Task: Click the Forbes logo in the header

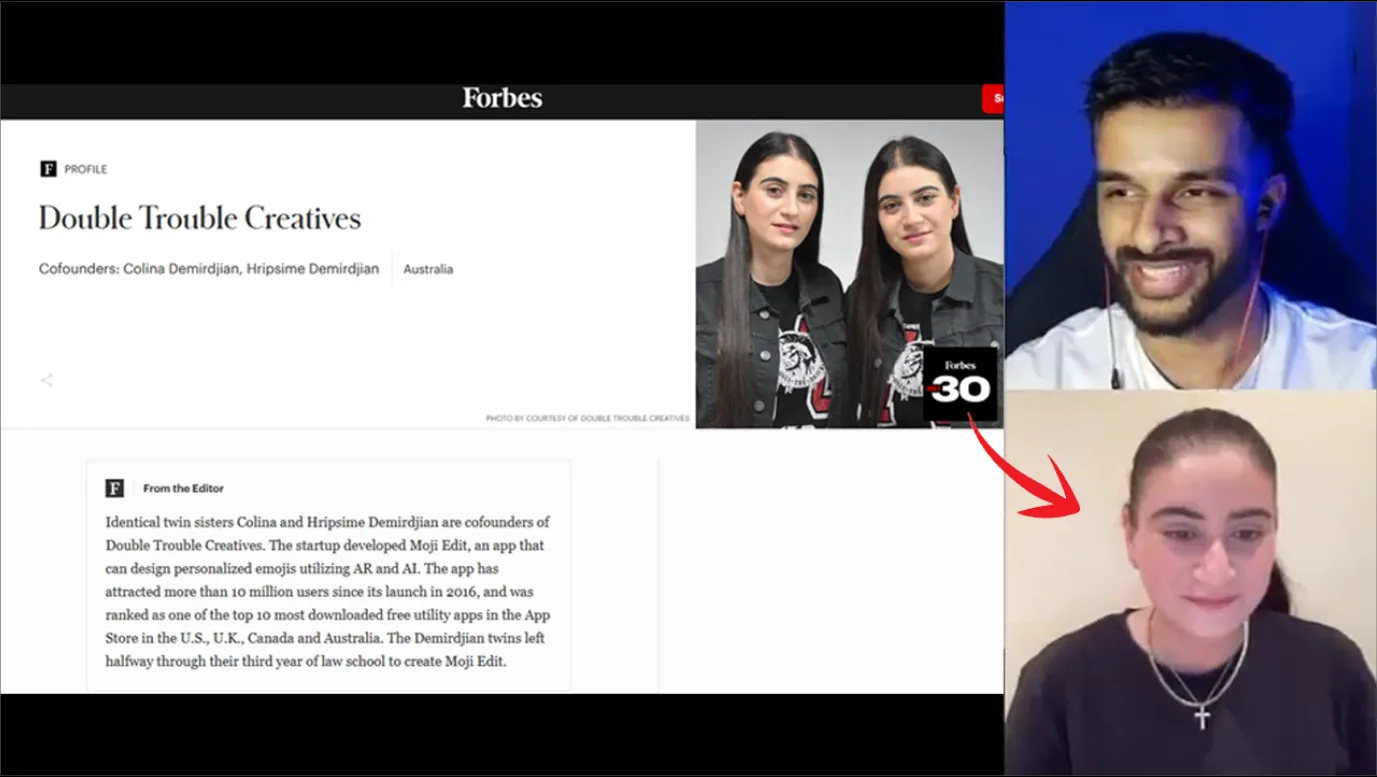Action: click(502, 98)
